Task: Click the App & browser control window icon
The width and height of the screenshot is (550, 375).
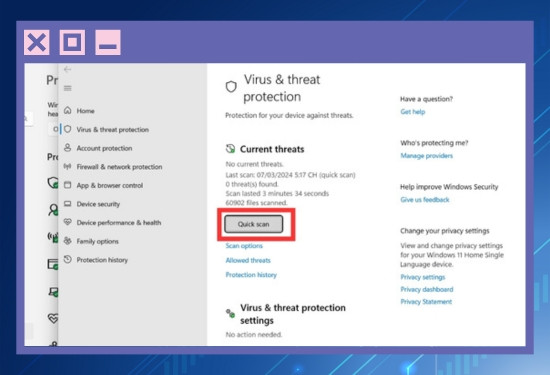Action: click(68, 185)
